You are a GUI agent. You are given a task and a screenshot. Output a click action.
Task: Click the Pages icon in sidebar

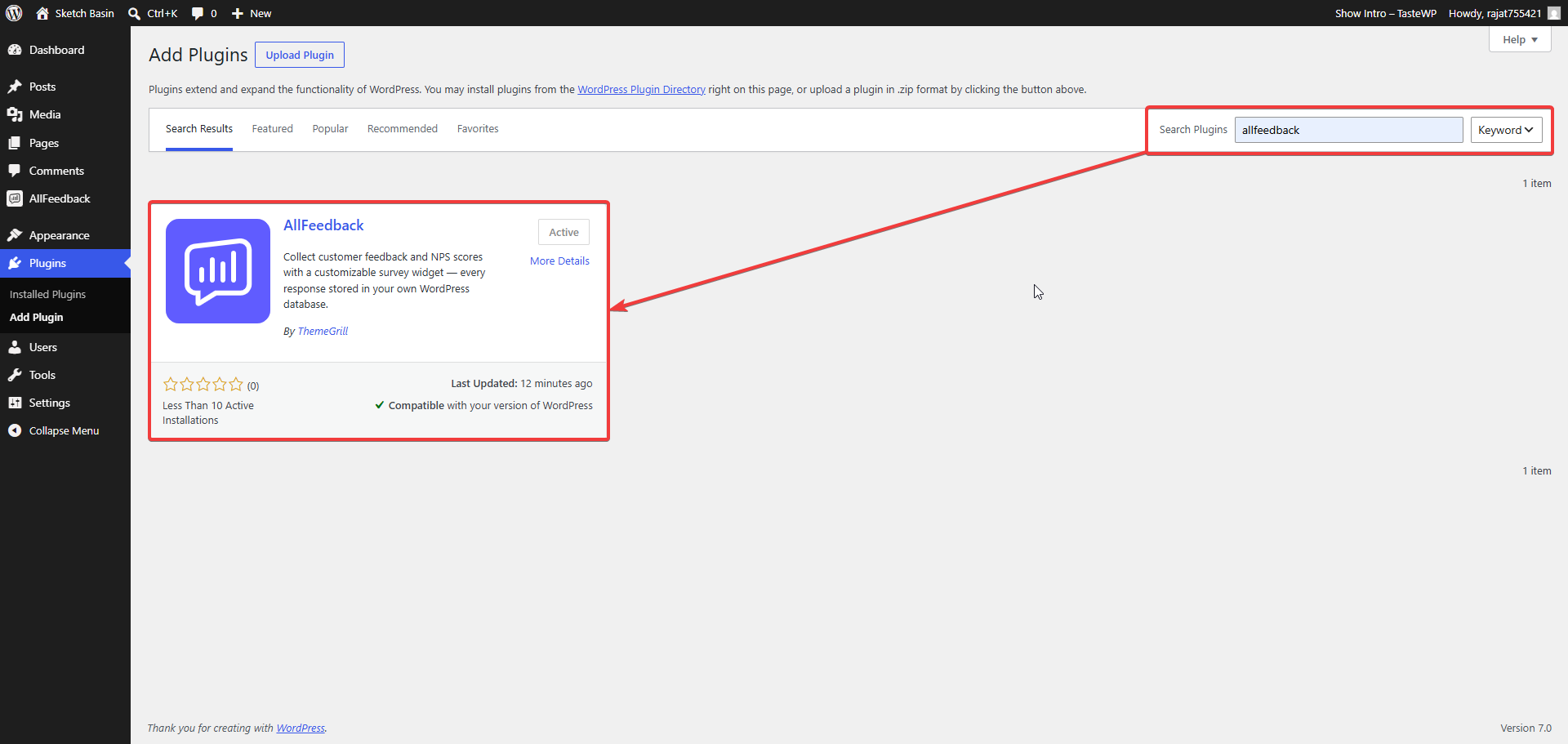[x=15, y=143]
